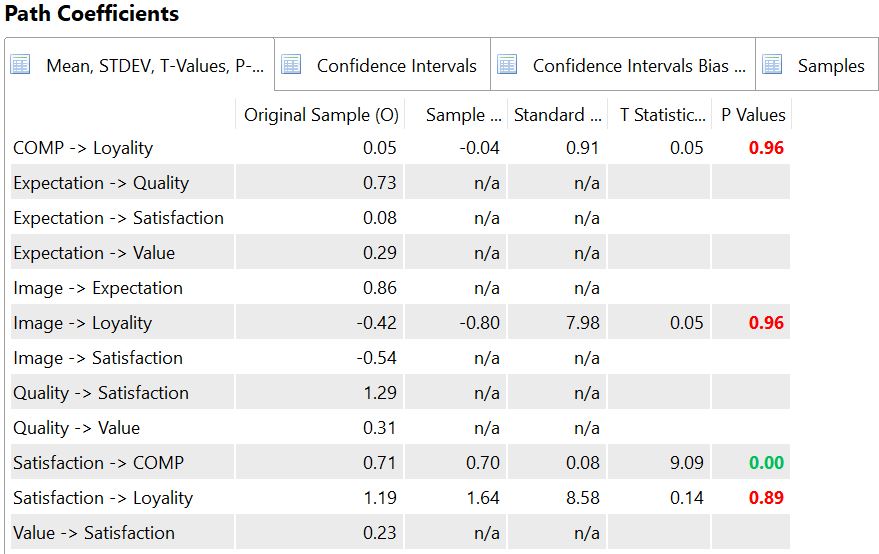Click the T Statistics column header
The image size is (879, 554).
tap(661, 115)
